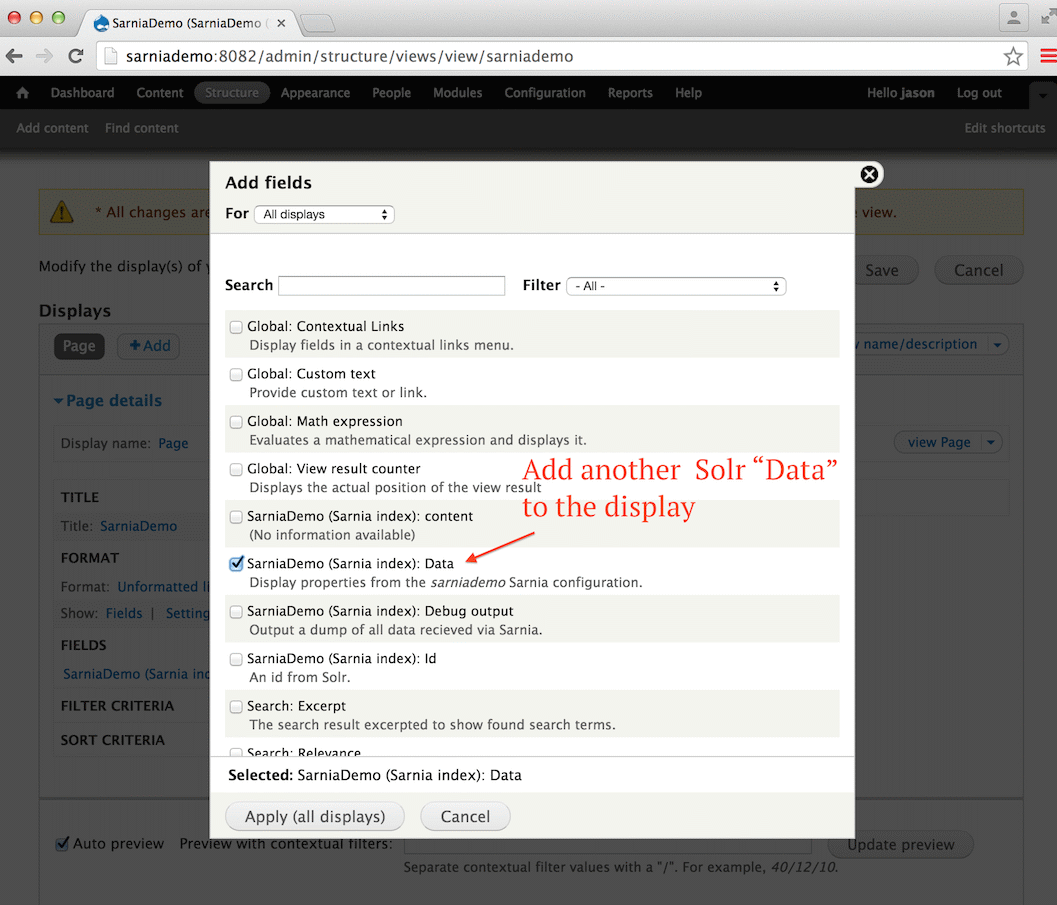The image size is (1057, 905).
Task: Open the Filter '- All -' dropdown
Action: (x=676, y=286)
